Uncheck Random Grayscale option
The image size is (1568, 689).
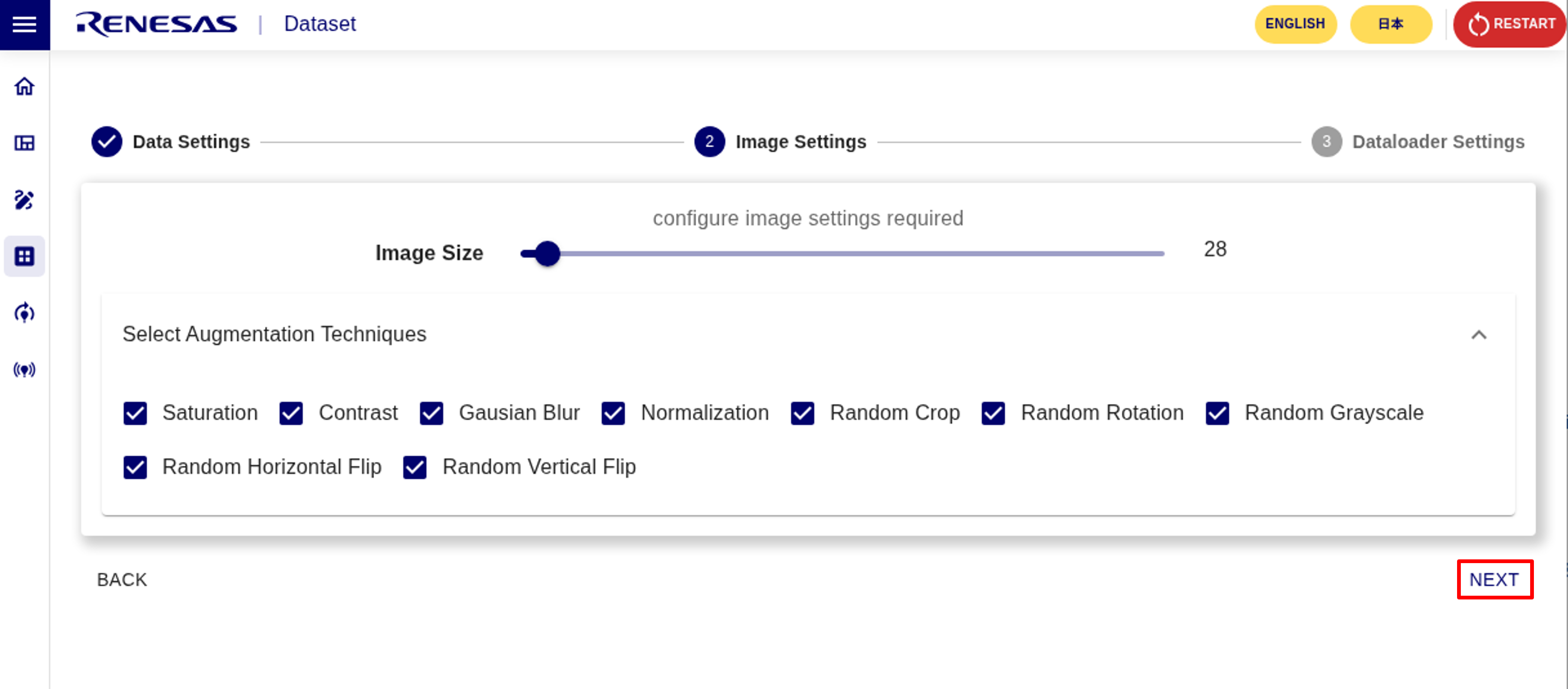tap(1217, 413)
